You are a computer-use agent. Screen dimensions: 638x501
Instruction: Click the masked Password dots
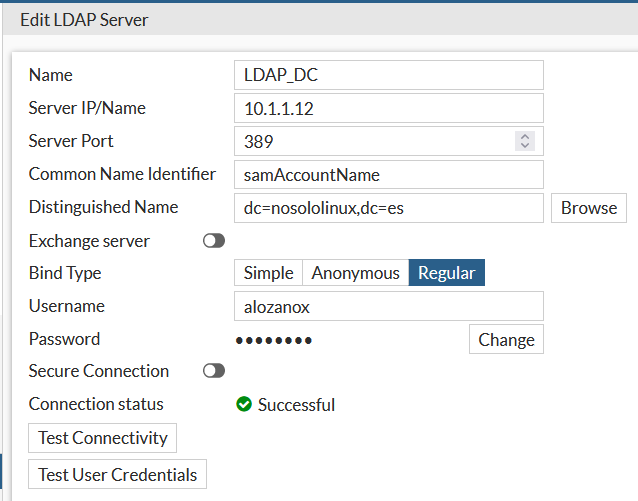[x=274, y=340]
